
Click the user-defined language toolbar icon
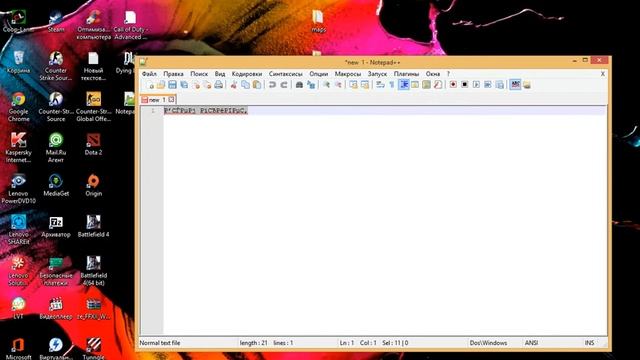click(415, 85)
